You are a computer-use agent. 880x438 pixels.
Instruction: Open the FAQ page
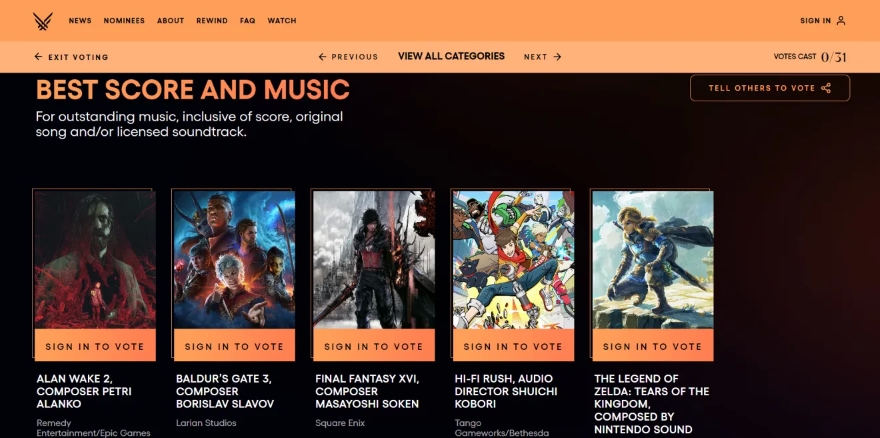tap(248, 21)
